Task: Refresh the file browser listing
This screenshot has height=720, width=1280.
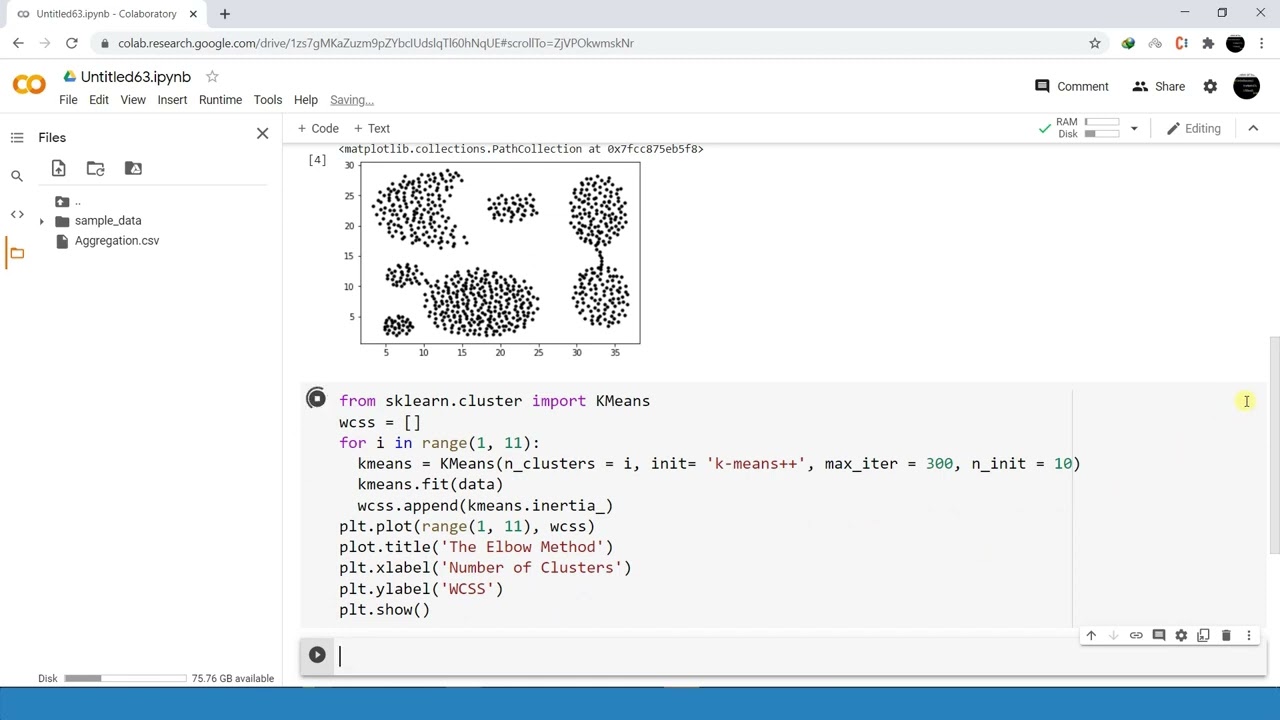Action: point(95,168)
